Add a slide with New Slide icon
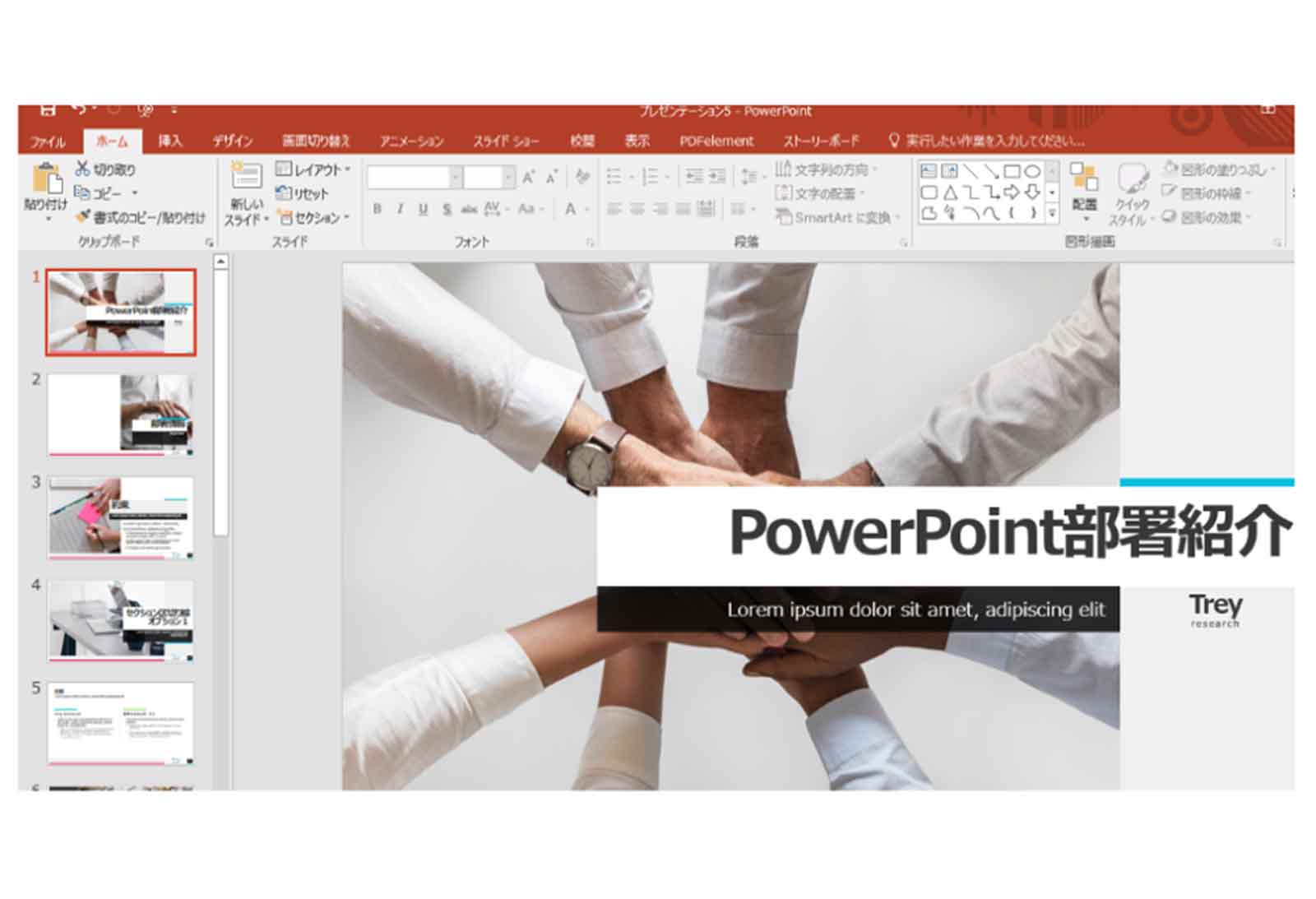Screen dimensions: 1316x899 (x=246, y=177)
